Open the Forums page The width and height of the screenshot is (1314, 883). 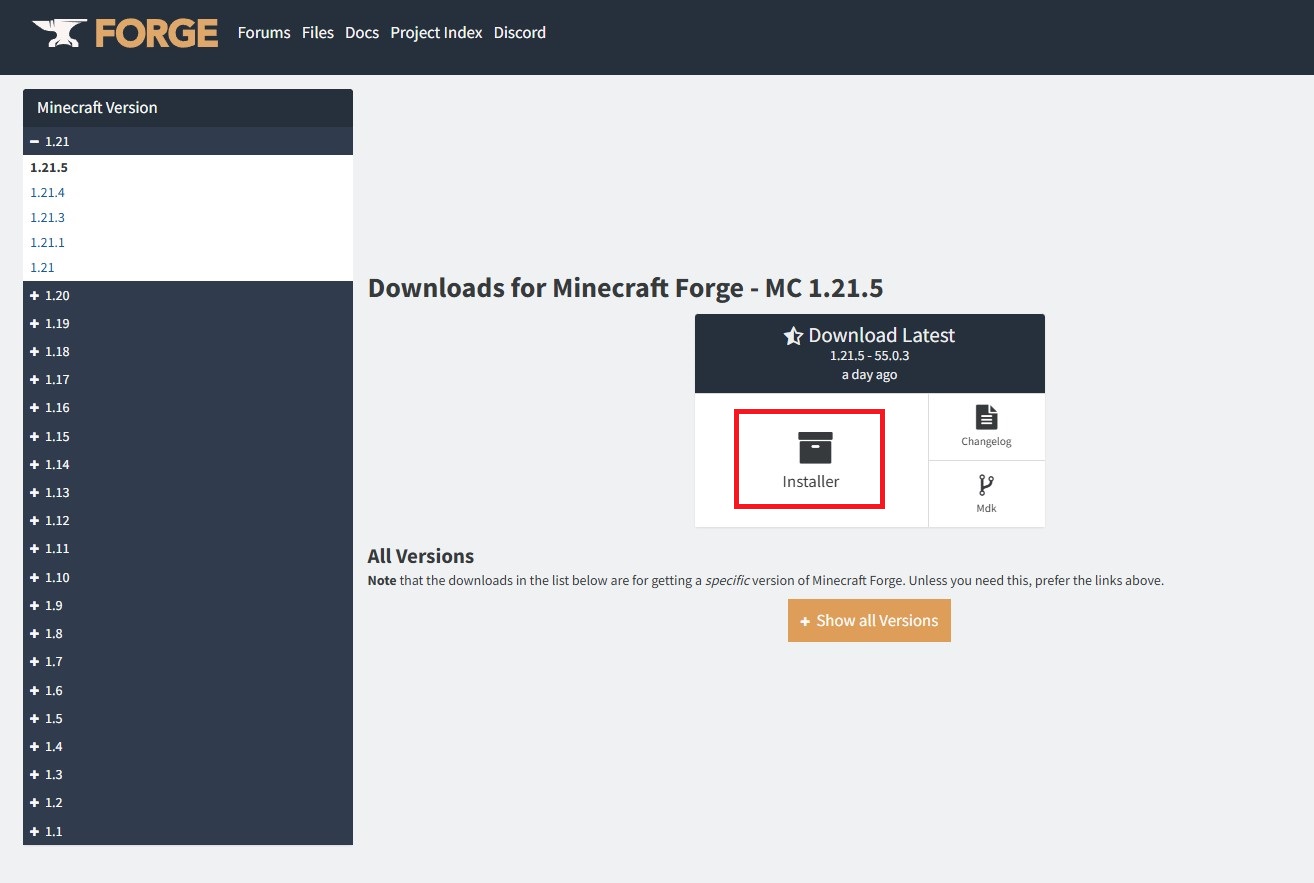click(x=264, y=33)
